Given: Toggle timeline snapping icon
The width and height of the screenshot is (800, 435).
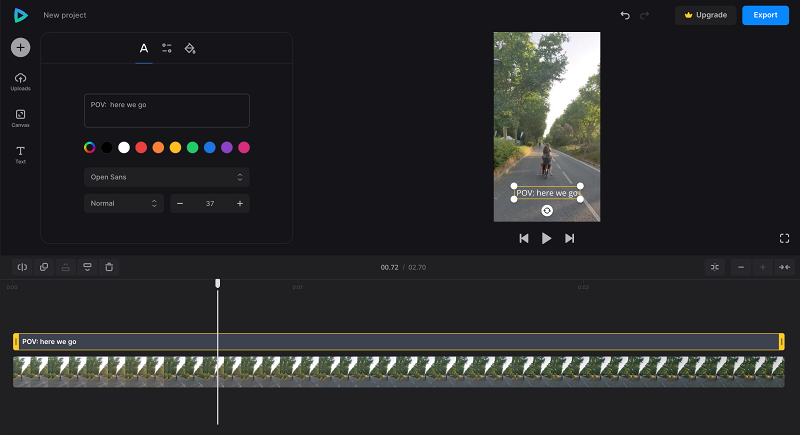Looking at the screenshot, I should point(715,267).
